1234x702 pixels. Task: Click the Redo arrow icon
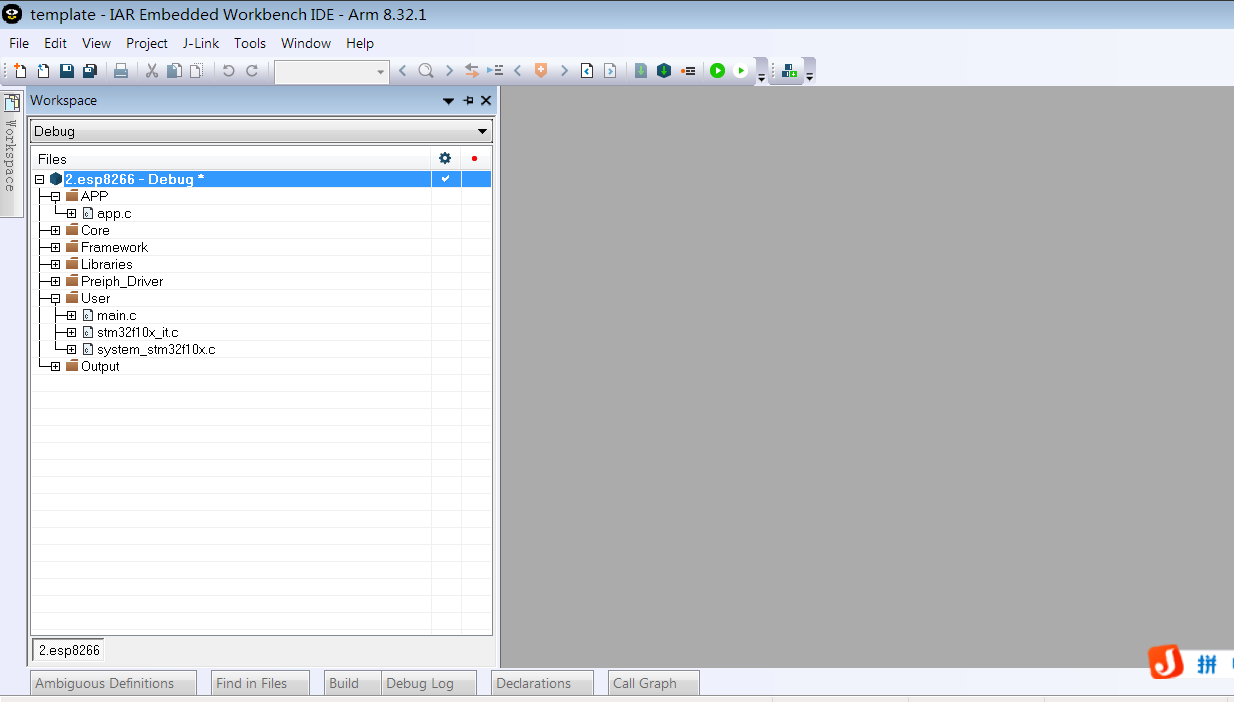(x=252, y=71)
